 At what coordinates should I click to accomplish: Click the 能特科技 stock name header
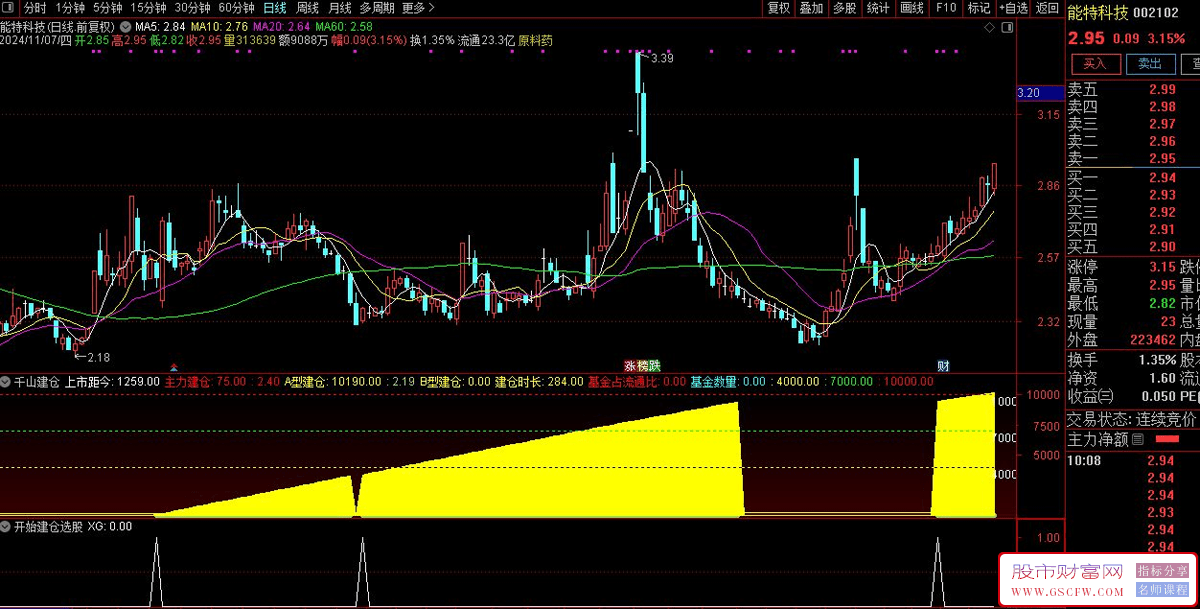point(1097,14)
